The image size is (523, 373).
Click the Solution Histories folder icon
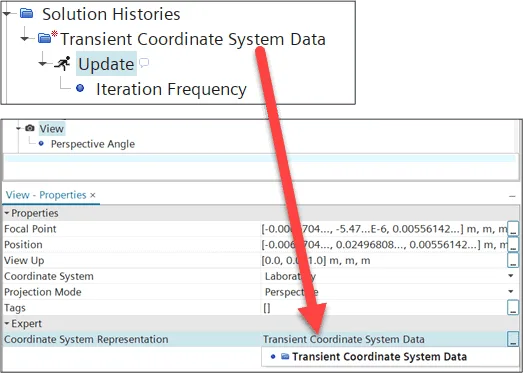[26, 13]
